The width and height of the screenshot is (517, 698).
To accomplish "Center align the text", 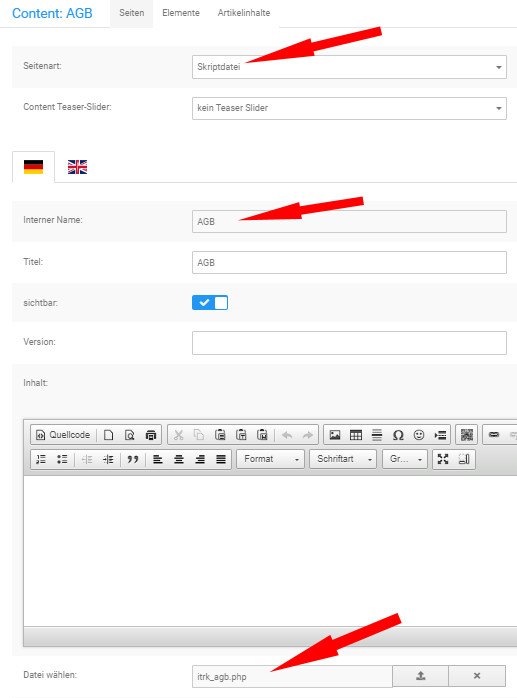I will click(179, 459).
